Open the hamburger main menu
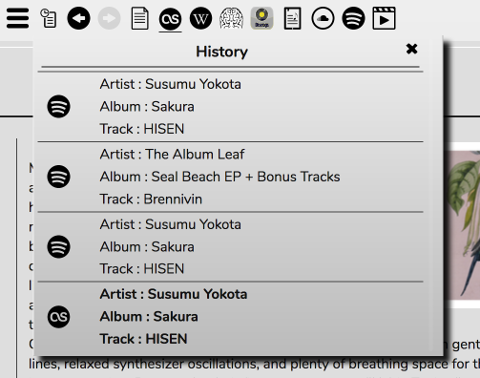 [x=18, y=18]
